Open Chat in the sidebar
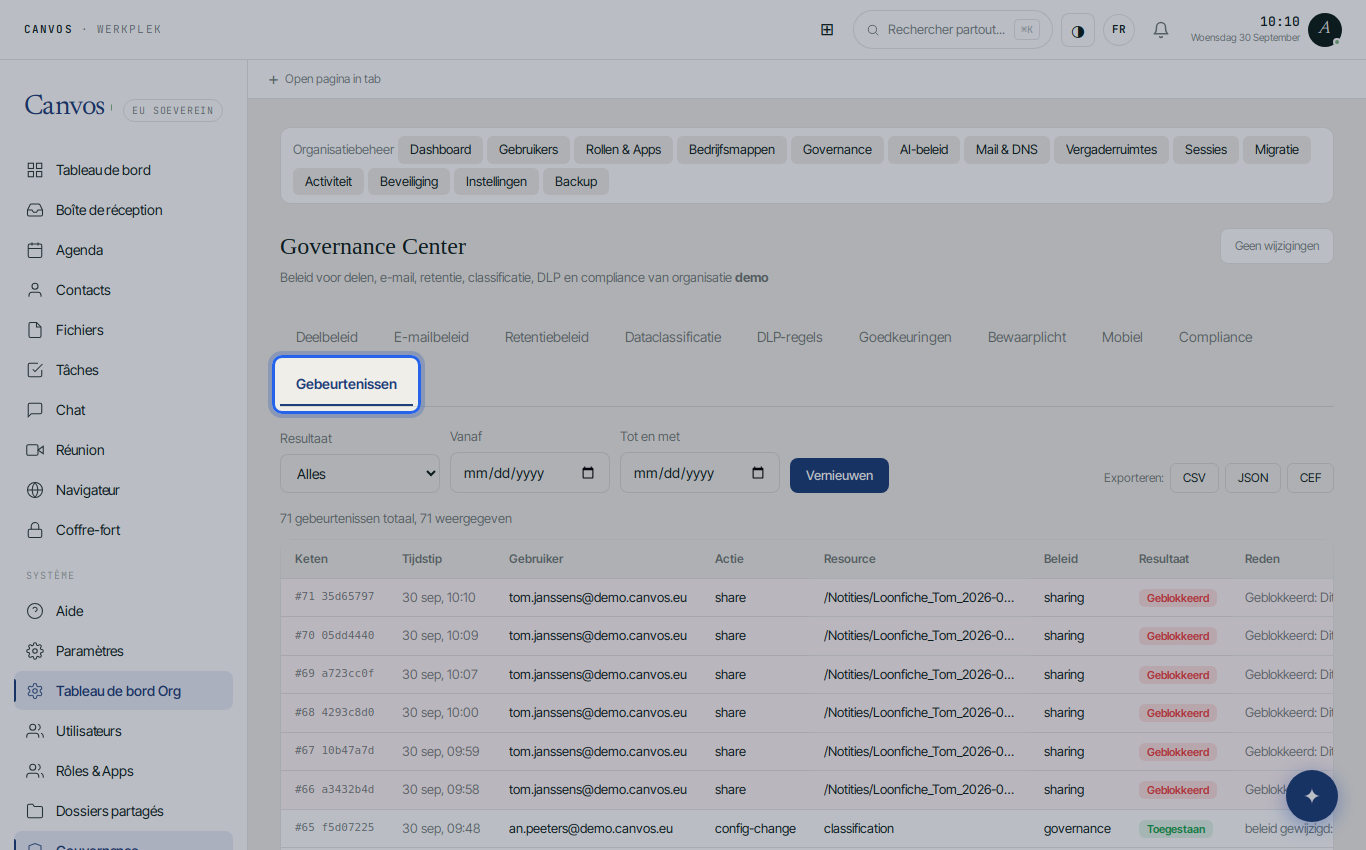This screenshot has height=850, width=1366. pos(124,410)
